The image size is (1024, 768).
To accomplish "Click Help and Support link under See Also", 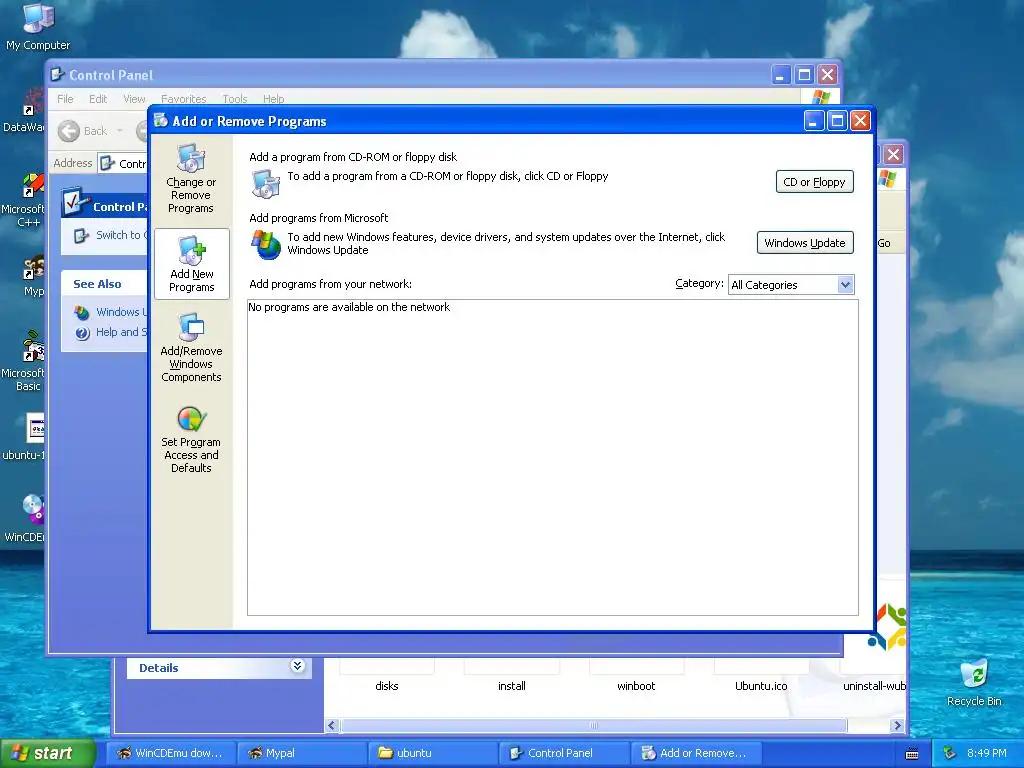I will (111, 332).
